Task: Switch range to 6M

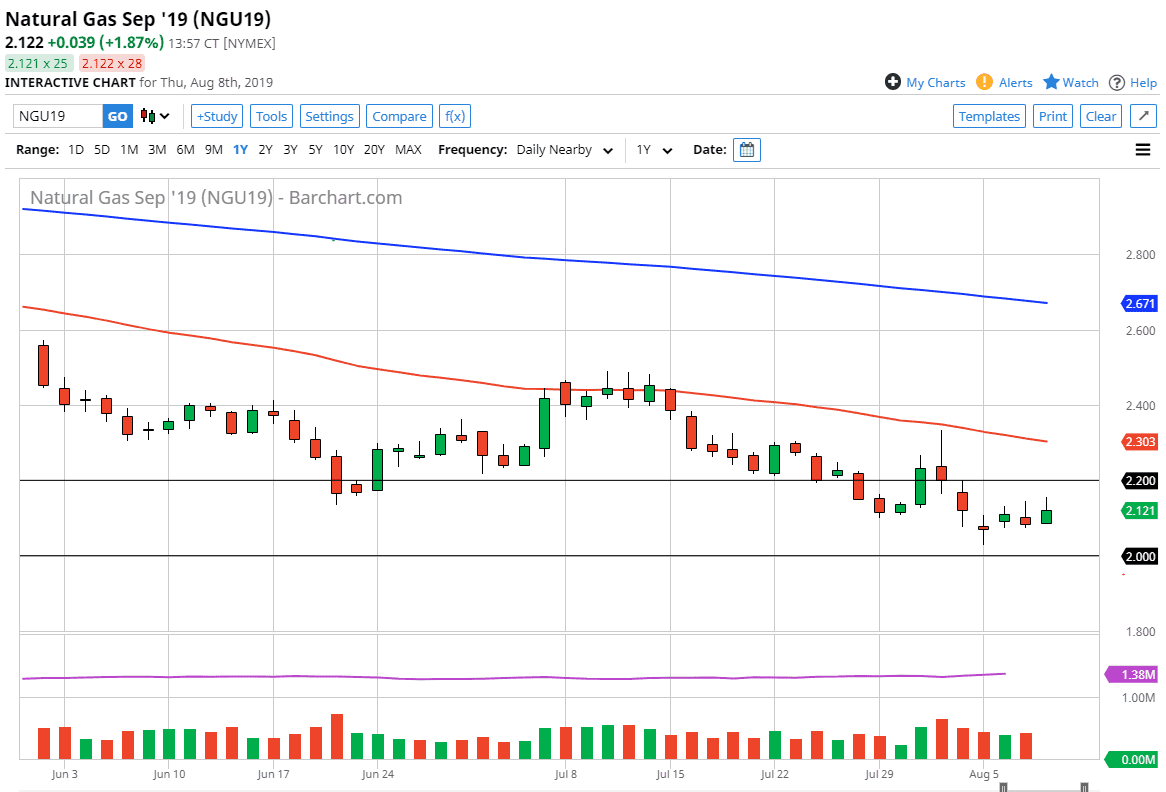Action: click(x=185, y=150)
